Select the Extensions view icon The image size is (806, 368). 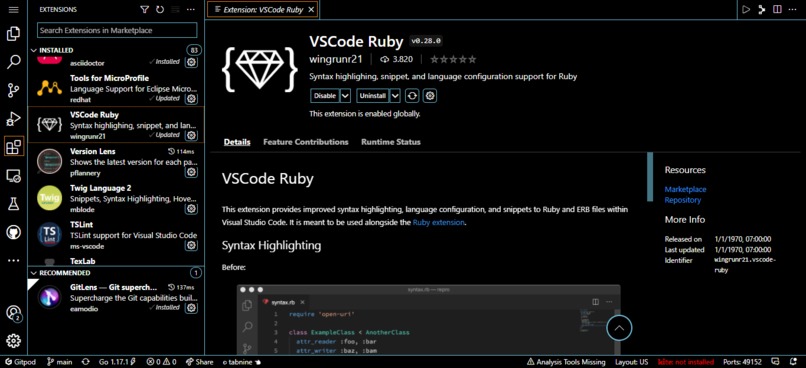tap(13, 147)
